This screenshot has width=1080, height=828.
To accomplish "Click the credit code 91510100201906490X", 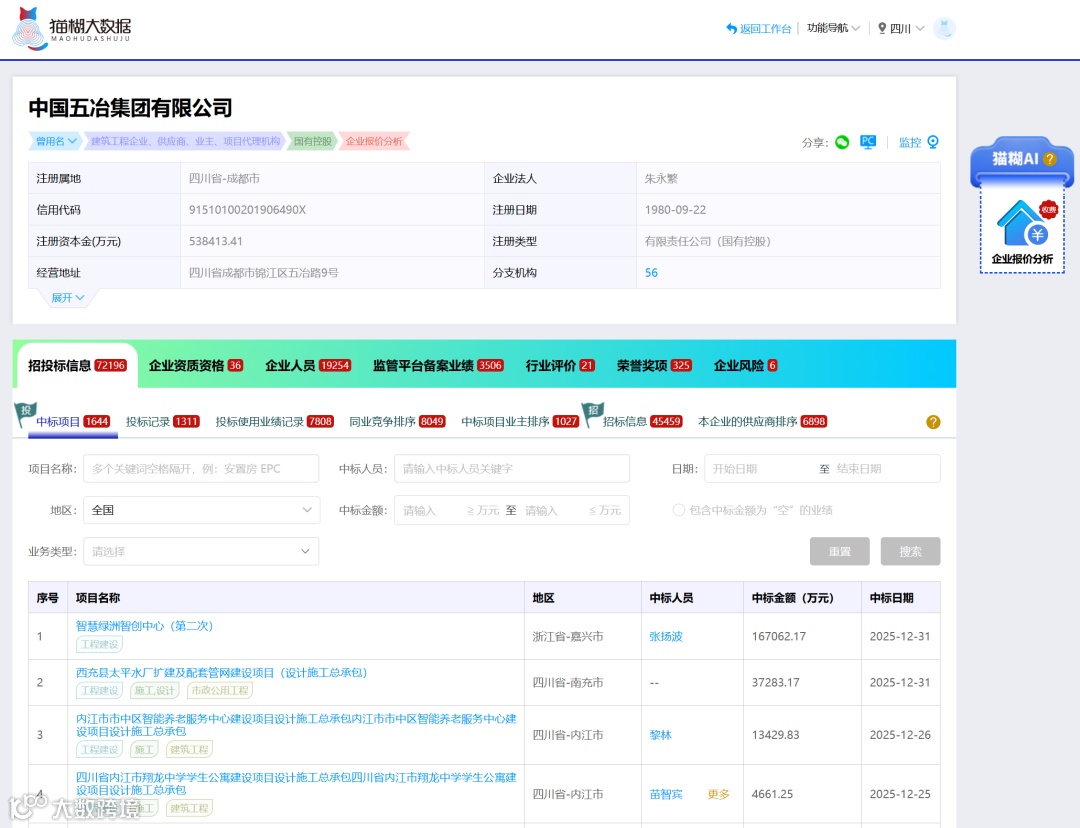I will tap(247, 210).
